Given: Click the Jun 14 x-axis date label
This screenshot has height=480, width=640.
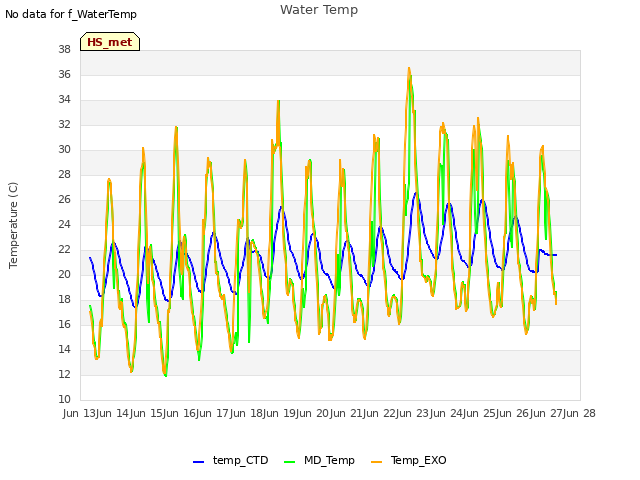Looking at the screenshot, I should (114, 413).
